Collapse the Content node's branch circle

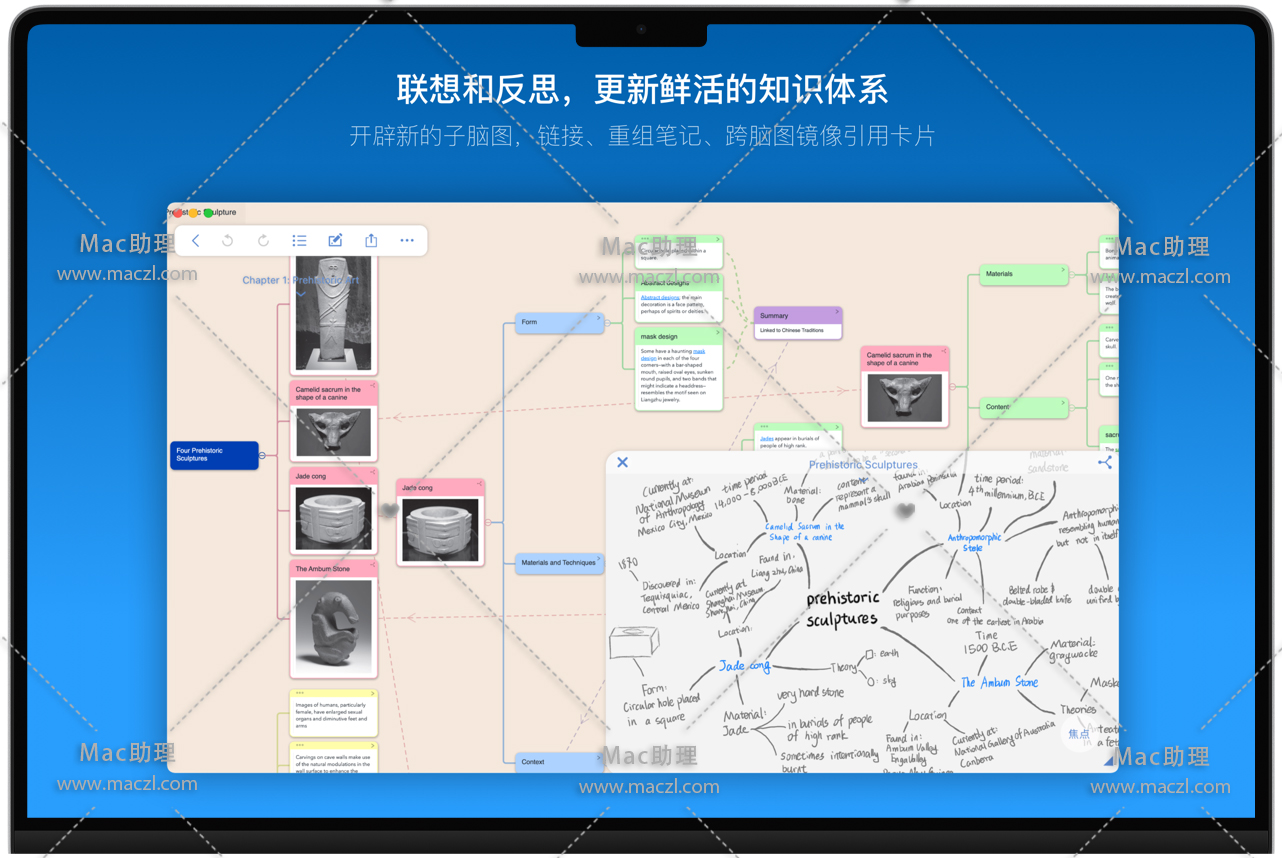click(x=1072, y=407)
